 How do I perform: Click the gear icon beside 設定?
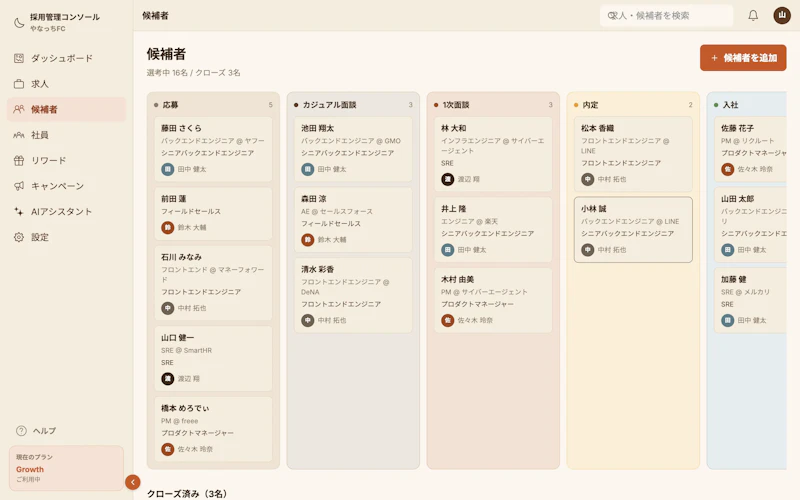[x=19, y=237]
